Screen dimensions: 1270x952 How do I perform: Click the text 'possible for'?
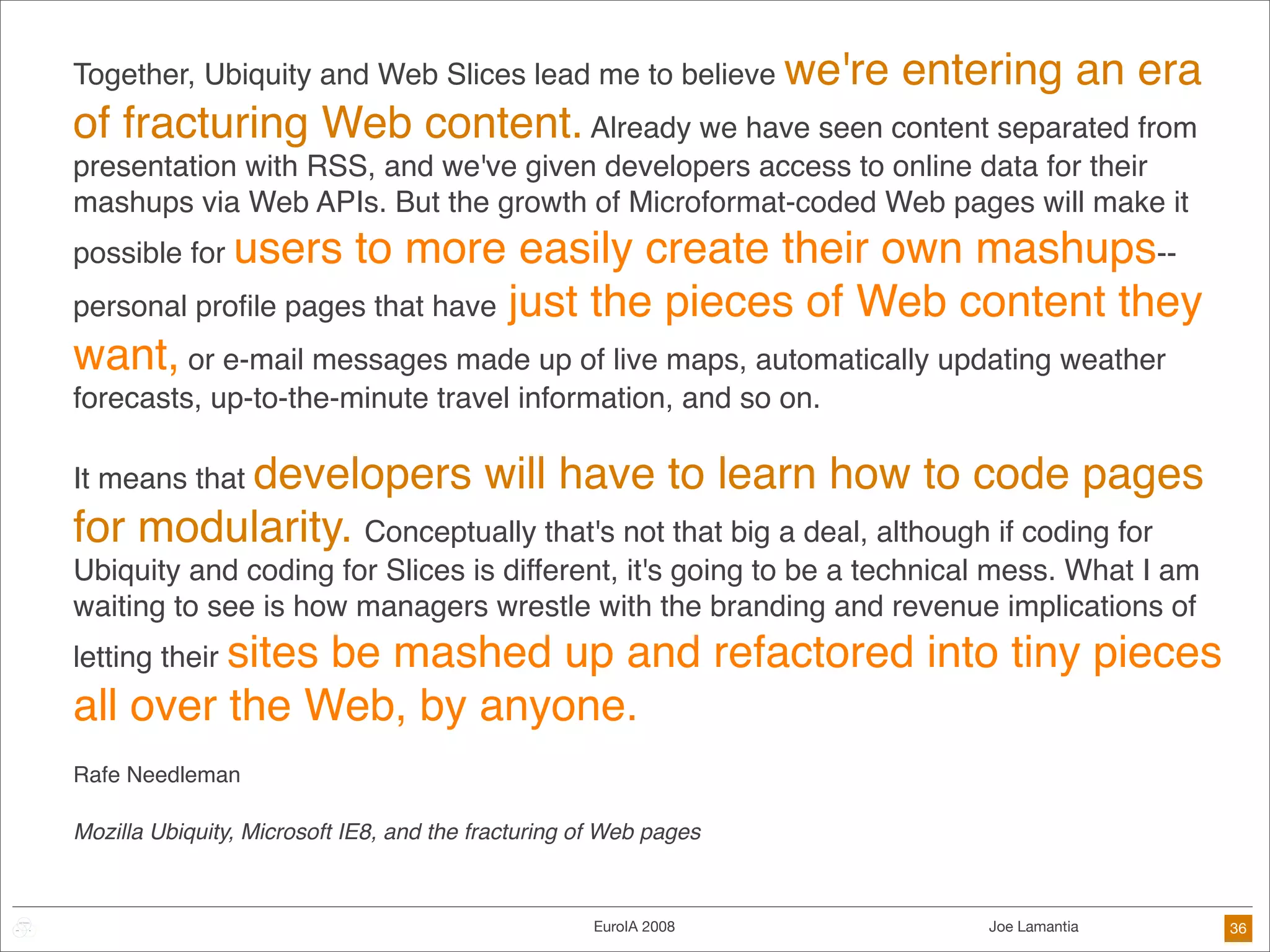[x=149, y=253]
